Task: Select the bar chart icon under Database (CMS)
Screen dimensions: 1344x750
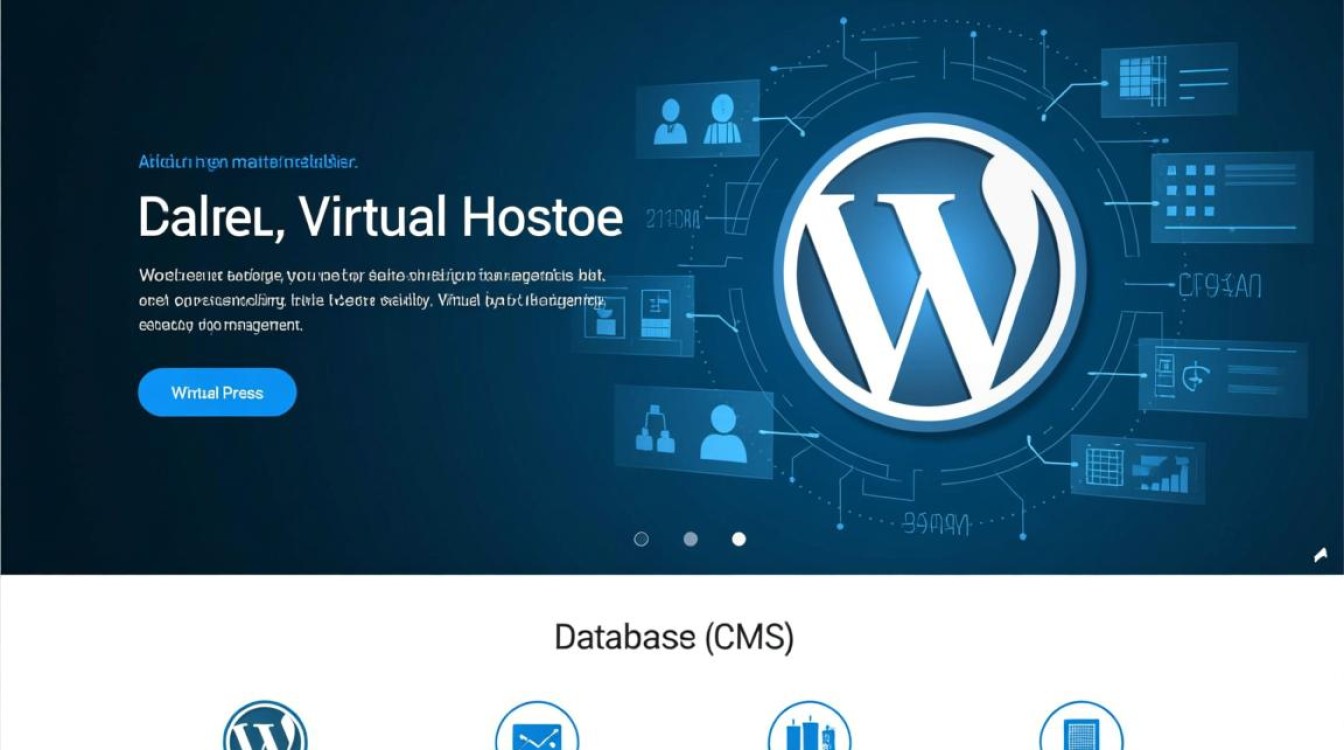Action: [x=809, y=732]
